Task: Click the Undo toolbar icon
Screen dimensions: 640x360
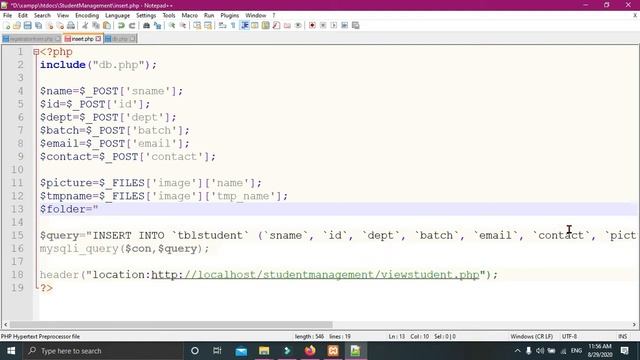Action: (121, 25)
